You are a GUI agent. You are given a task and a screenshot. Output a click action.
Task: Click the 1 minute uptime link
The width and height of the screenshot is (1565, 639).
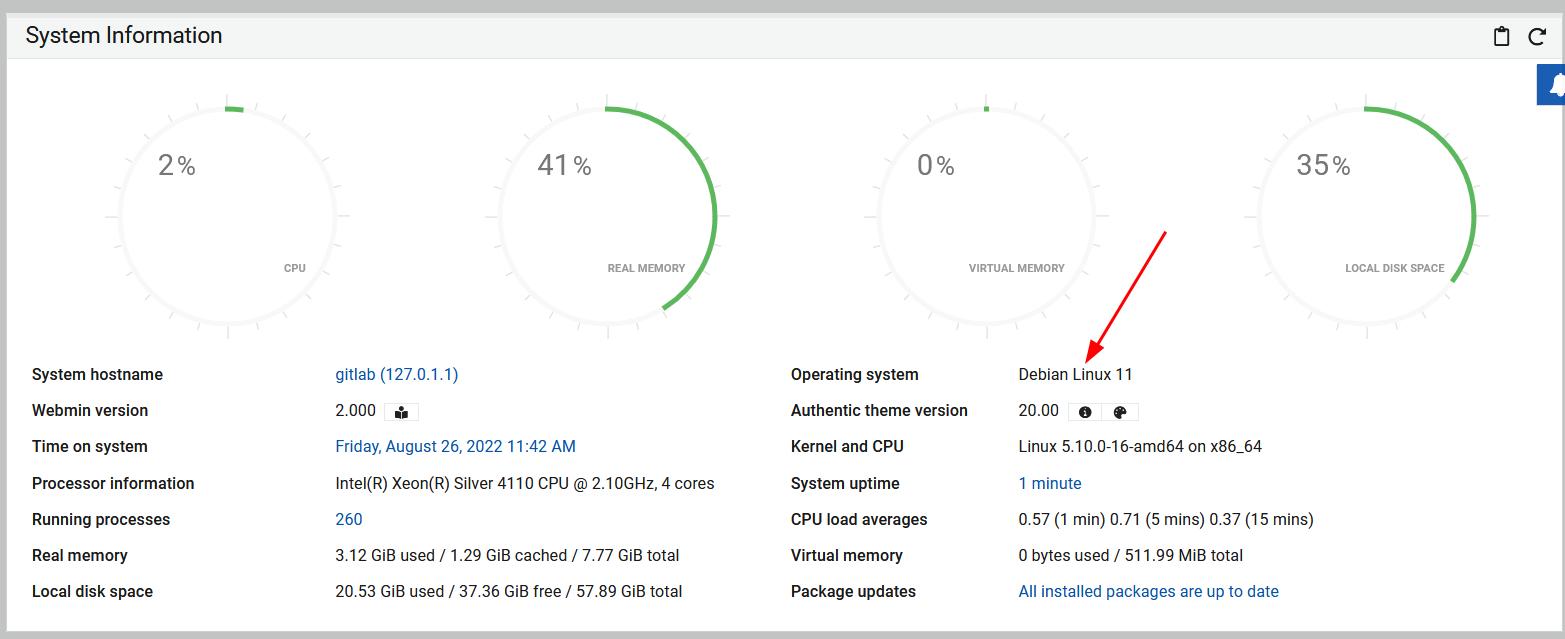point(1049,483)
